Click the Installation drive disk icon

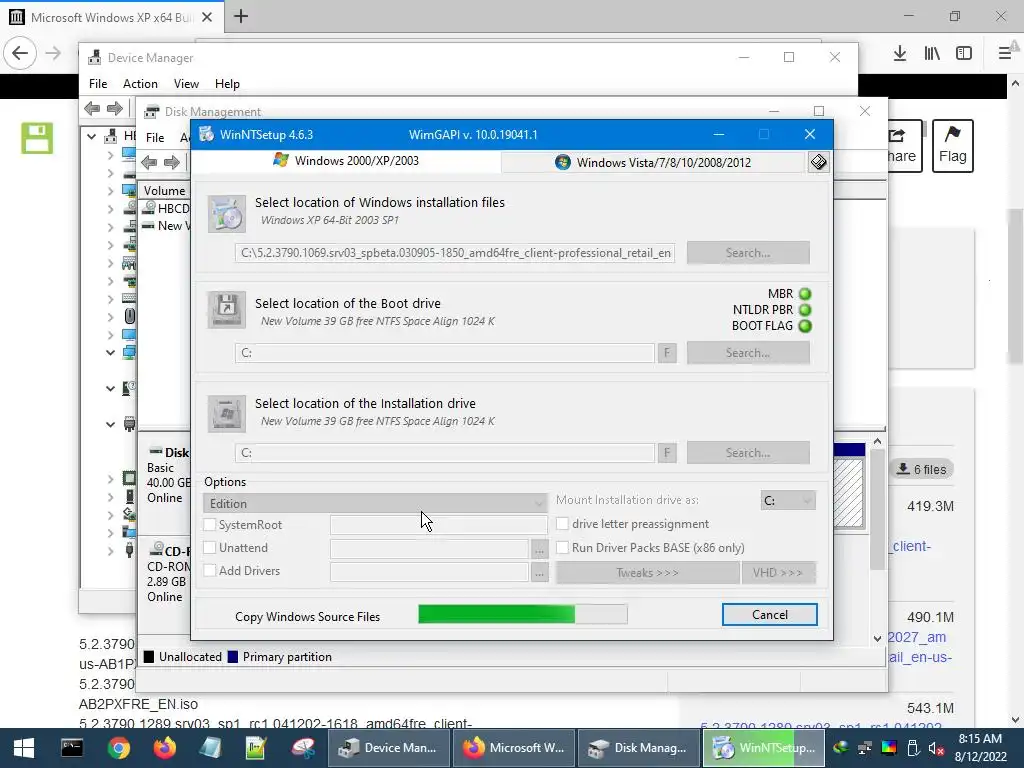(227, 413)
